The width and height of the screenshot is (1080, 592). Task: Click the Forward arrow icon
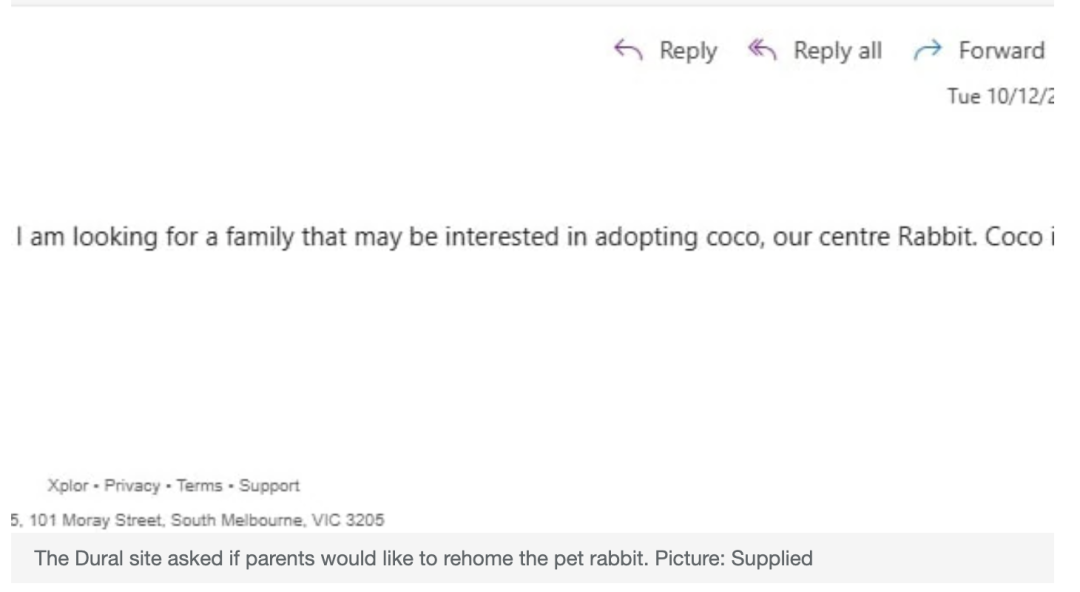[x=927, y=51]
